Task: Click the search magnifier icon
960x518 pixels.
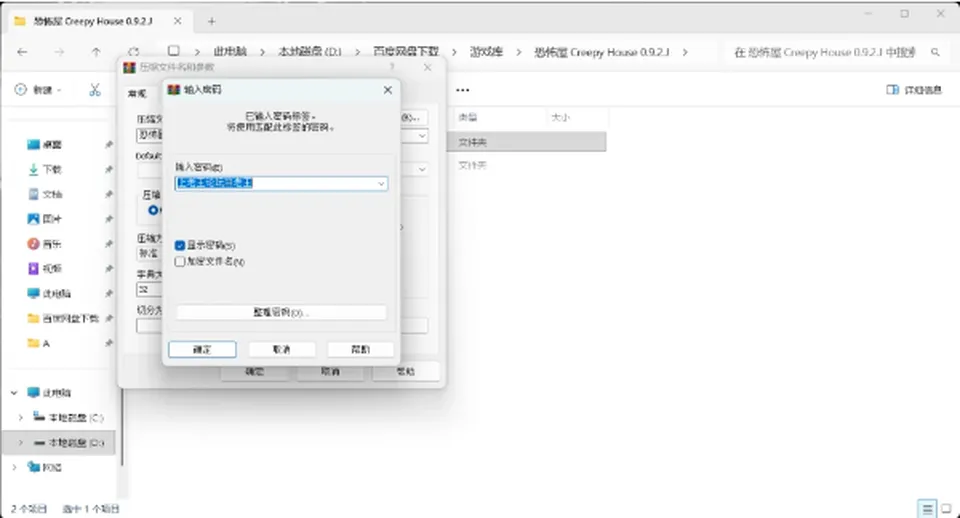Action: [935, 53]
